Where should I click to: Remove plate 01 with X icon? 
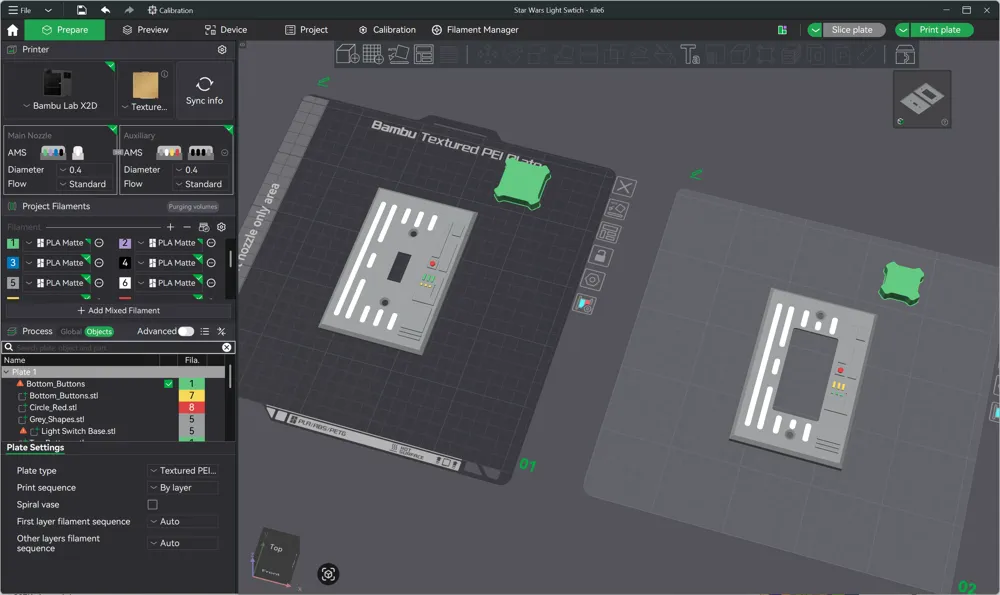pos(624,187)
